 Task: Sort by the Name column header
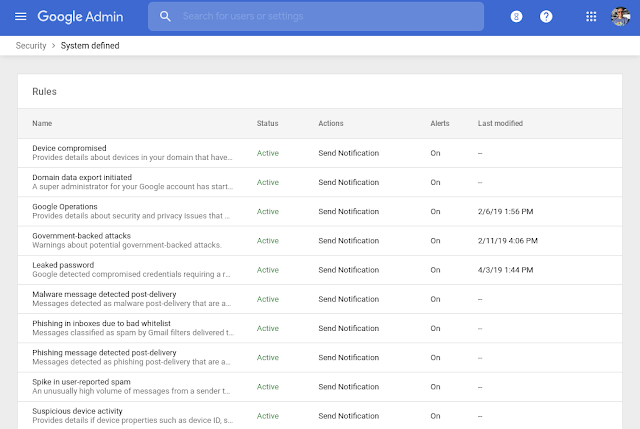tap(42, 123)
